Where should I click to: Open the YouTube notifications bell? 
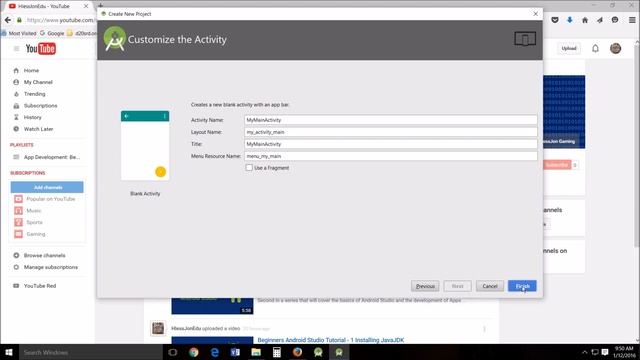595,49
